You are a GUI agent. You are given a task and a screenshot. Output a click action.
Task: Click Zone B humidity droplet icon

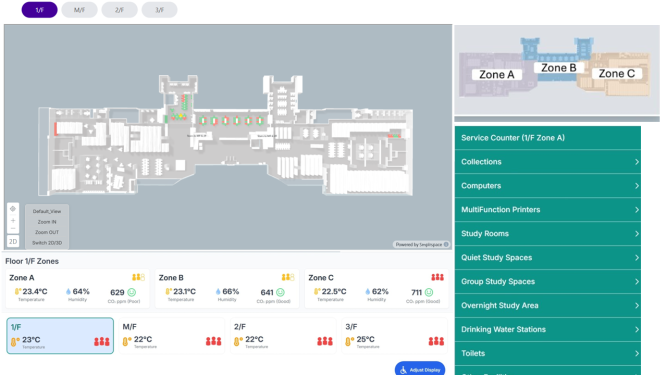tap(218, 292)
